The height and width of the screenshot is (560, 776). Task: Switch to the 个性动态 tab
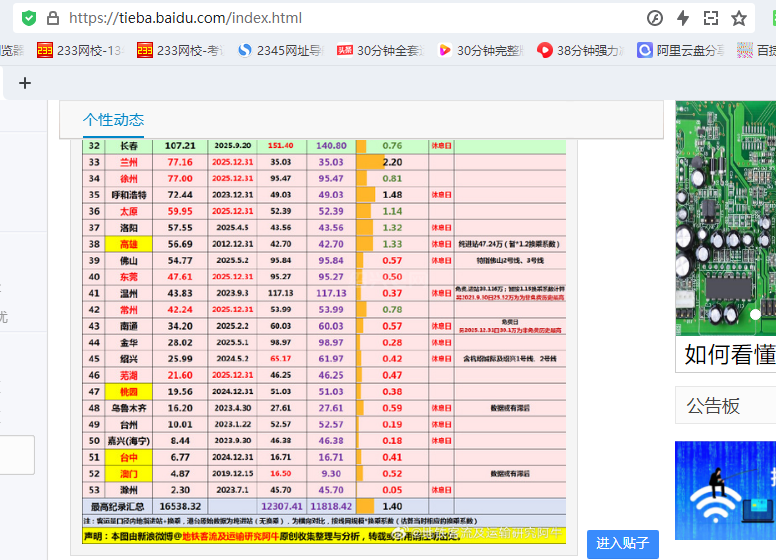(x=113, y=119)
